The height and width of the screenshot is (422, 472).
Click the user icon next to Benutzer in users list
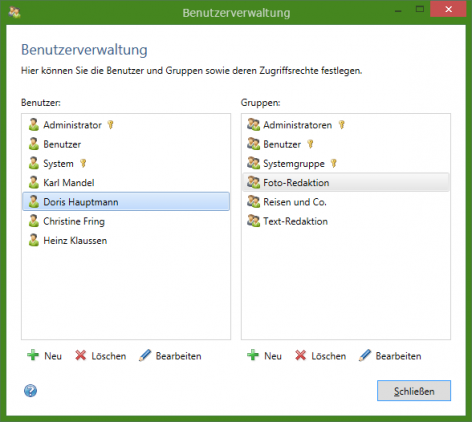34,144
